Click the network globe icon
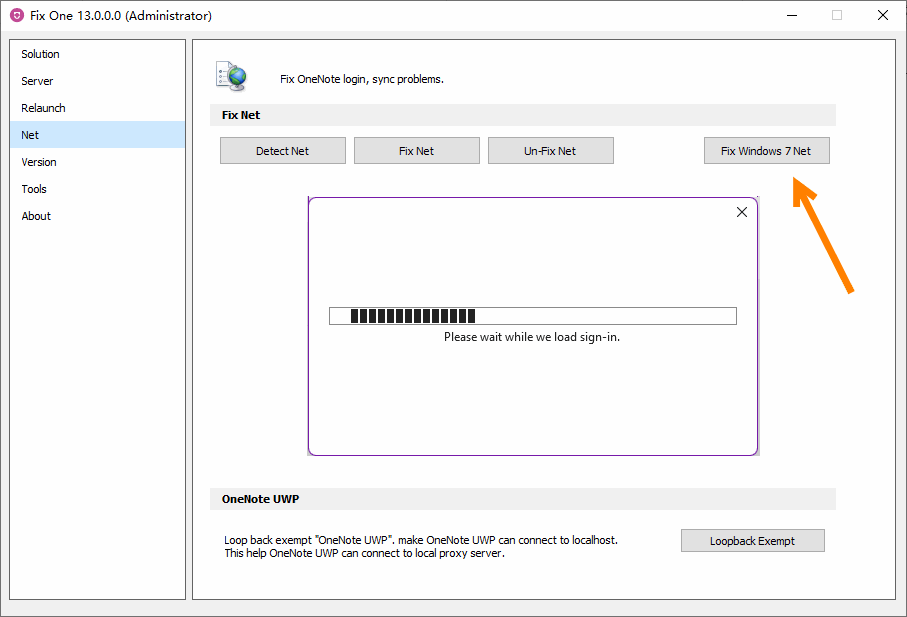The height and width of the screenshot is (617, 907). click(x=231, y=76)
